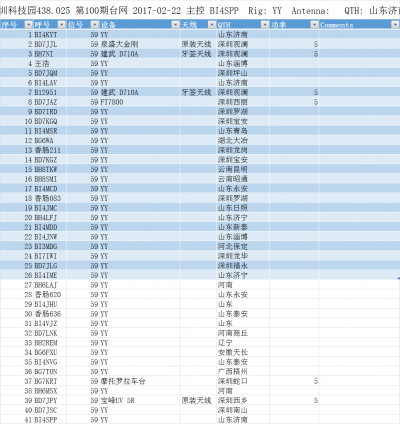
Task: Open the 天线 column filter dropdown
Action: (x=212, y=25)
